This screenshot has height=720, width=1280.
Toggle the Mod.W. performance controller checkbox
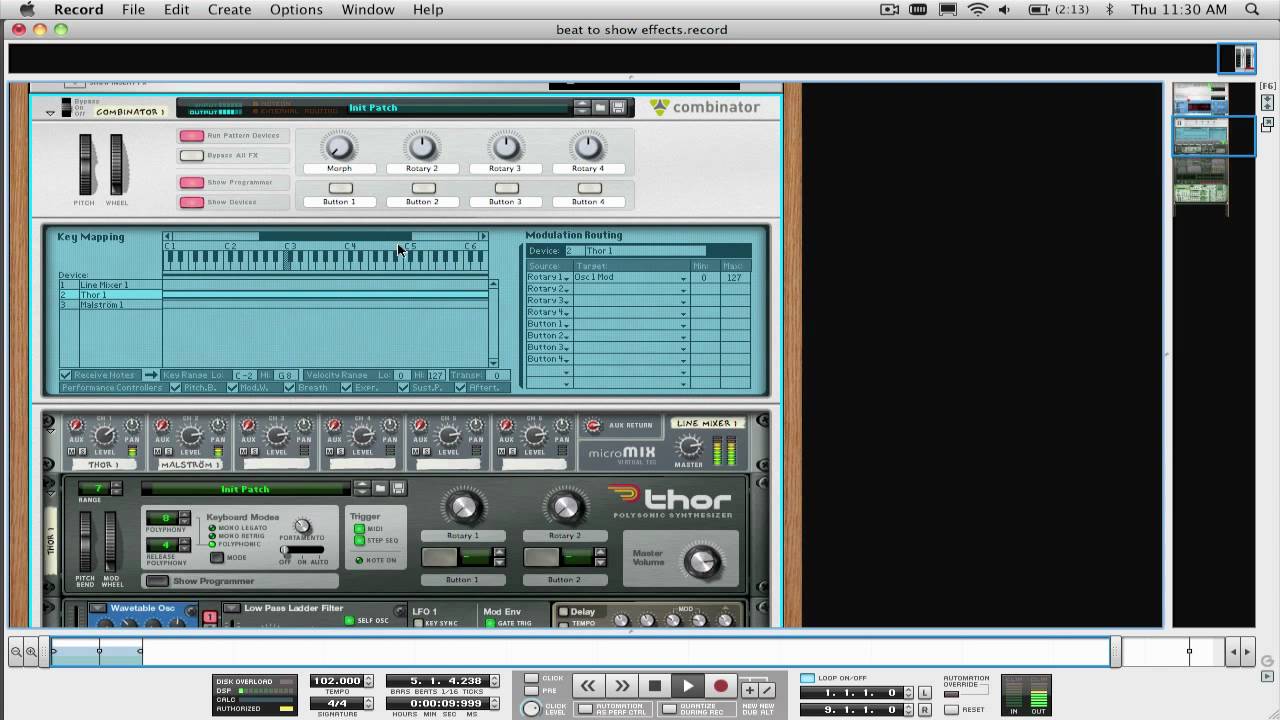point(231,388)
